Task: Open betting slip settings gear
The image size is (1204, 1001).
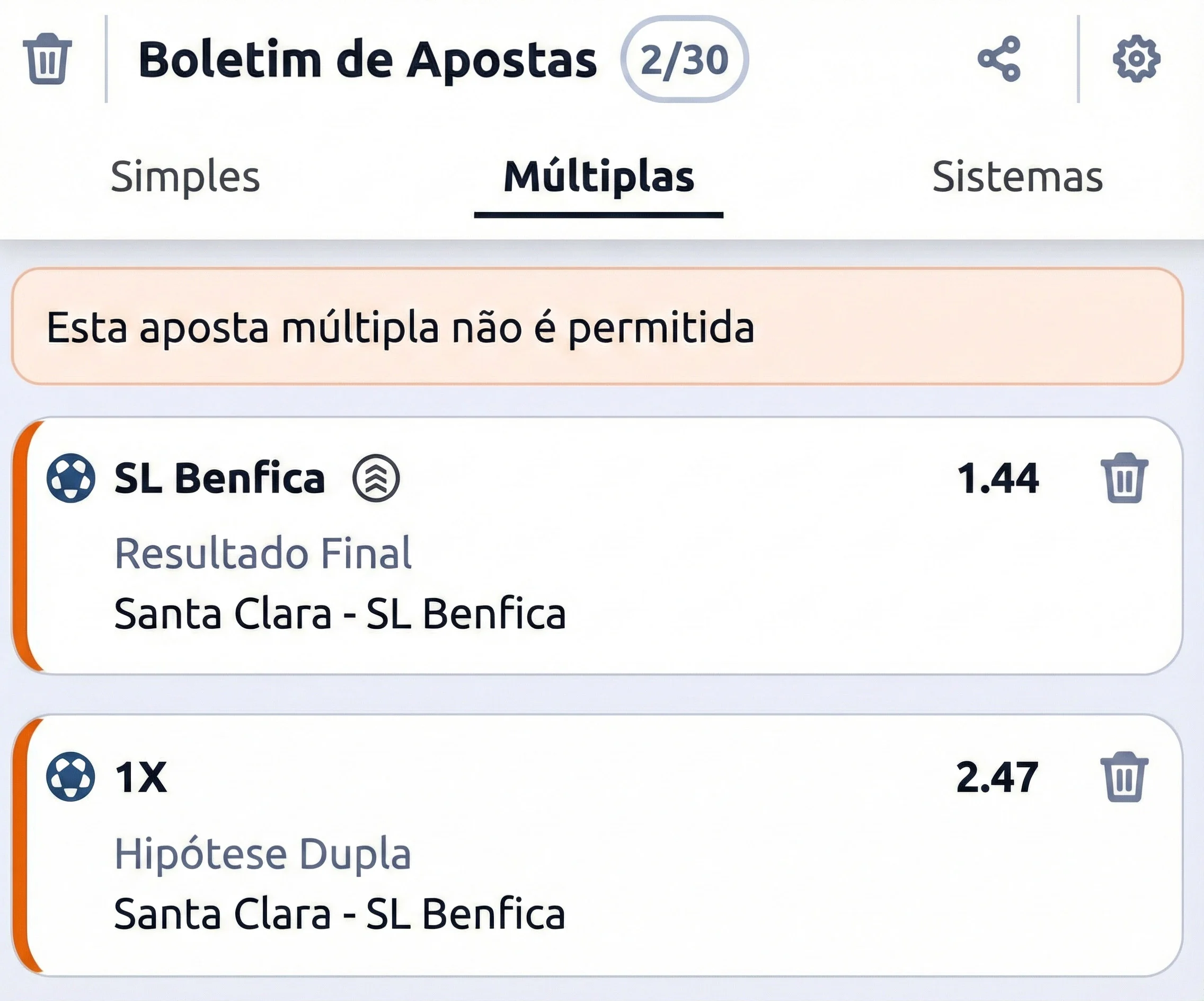Action: [x=1136, y=58]
